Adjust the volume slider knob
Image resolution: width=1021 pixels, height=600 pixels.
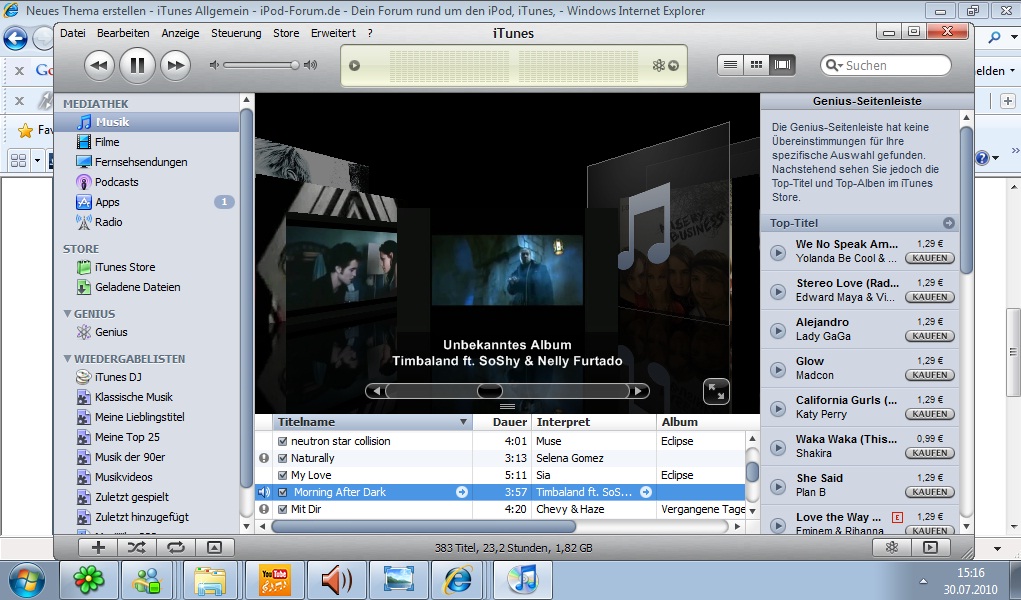[x=295, y=65]
